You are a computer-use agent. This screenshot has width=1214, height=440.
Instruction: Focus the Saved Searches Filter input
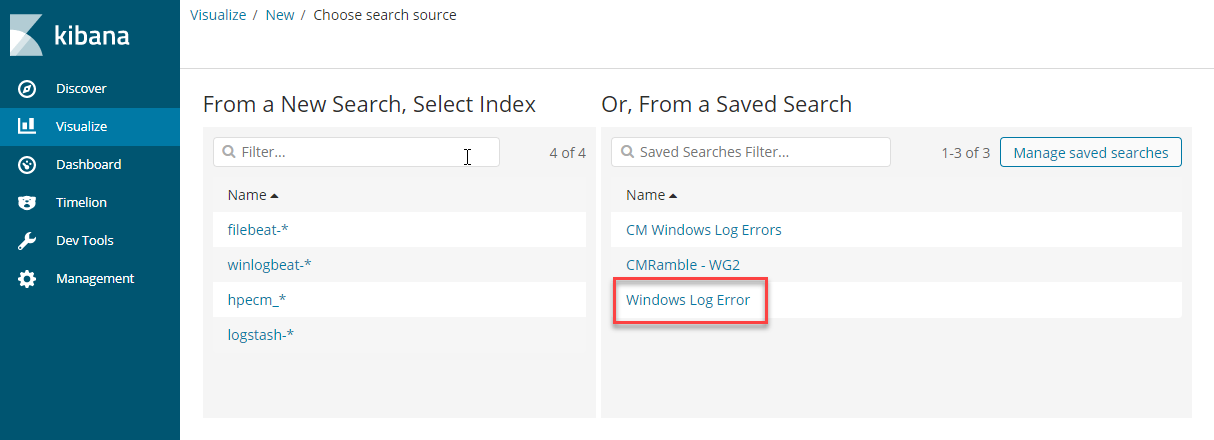[751, 152]
